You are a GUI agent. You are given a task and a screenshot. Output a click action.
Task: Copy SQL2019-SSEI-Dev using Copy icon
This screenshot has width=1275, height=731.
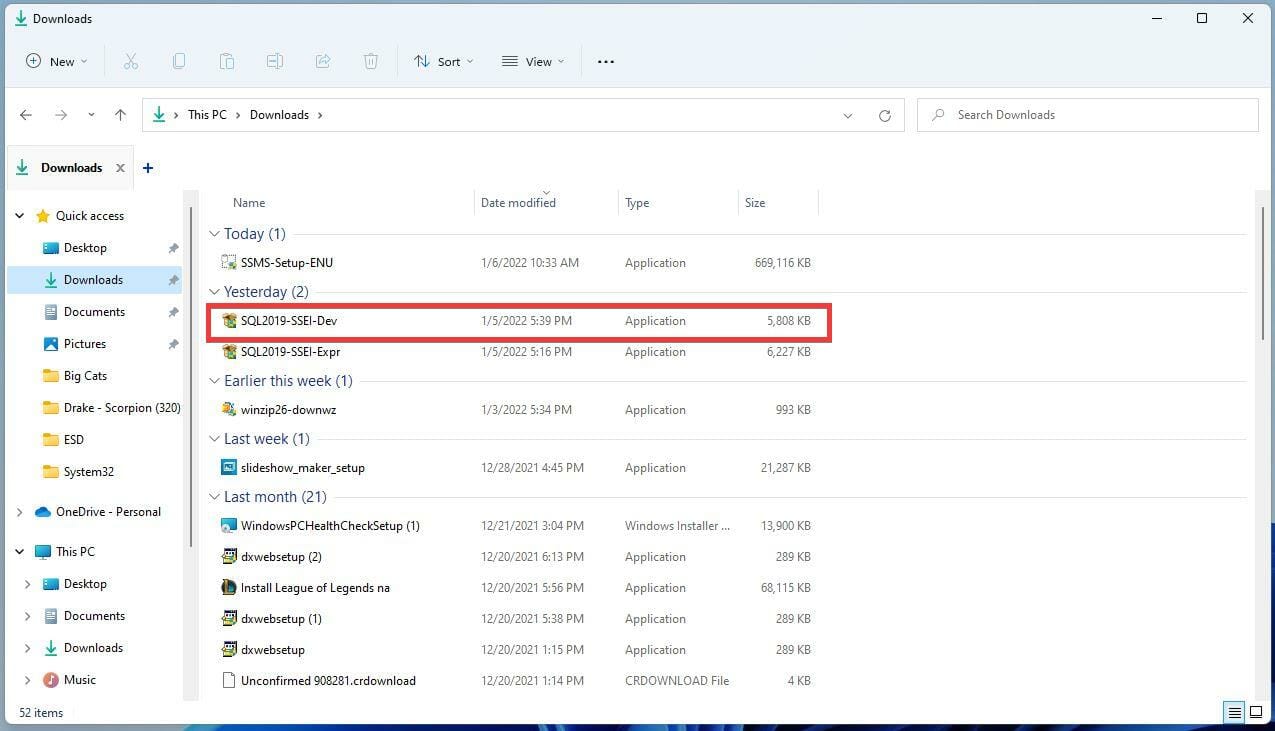[179, 61]
